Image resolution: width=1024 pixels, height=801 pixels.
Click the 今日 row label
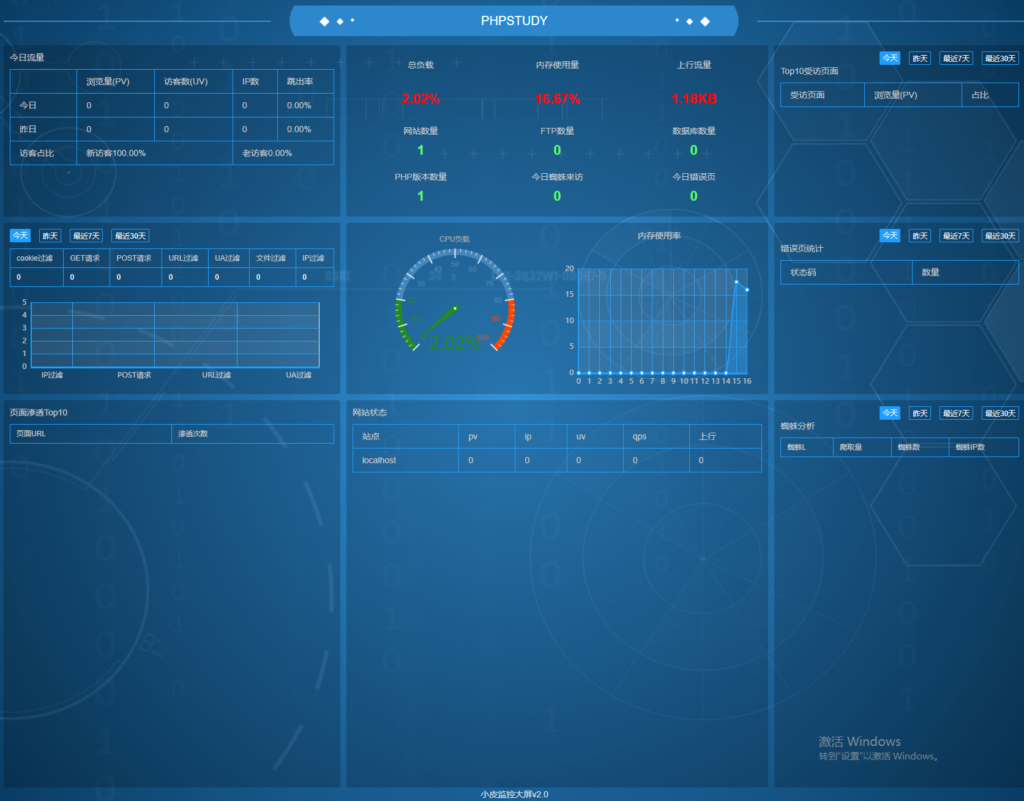pos(28,105)
